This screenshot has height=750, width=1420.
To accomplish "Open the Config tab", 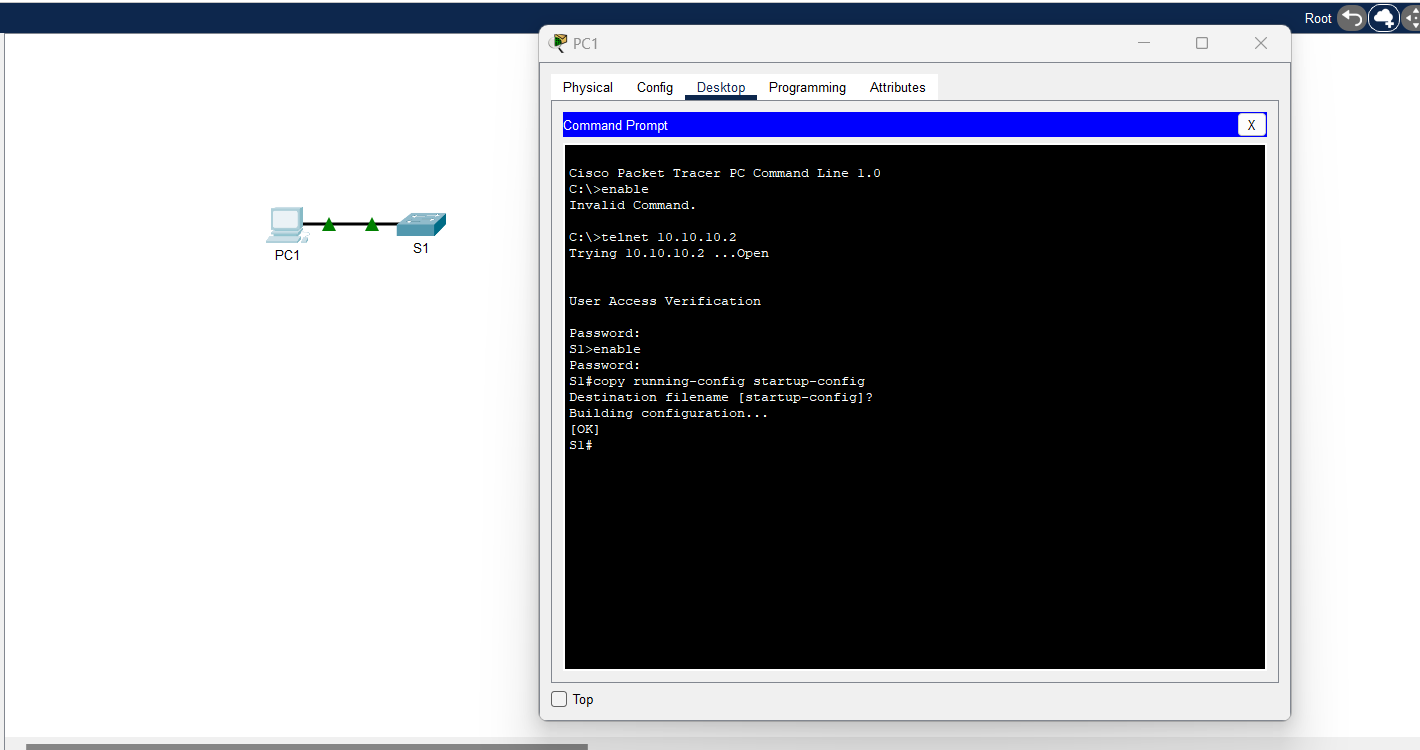I will (x=655, y=87).
